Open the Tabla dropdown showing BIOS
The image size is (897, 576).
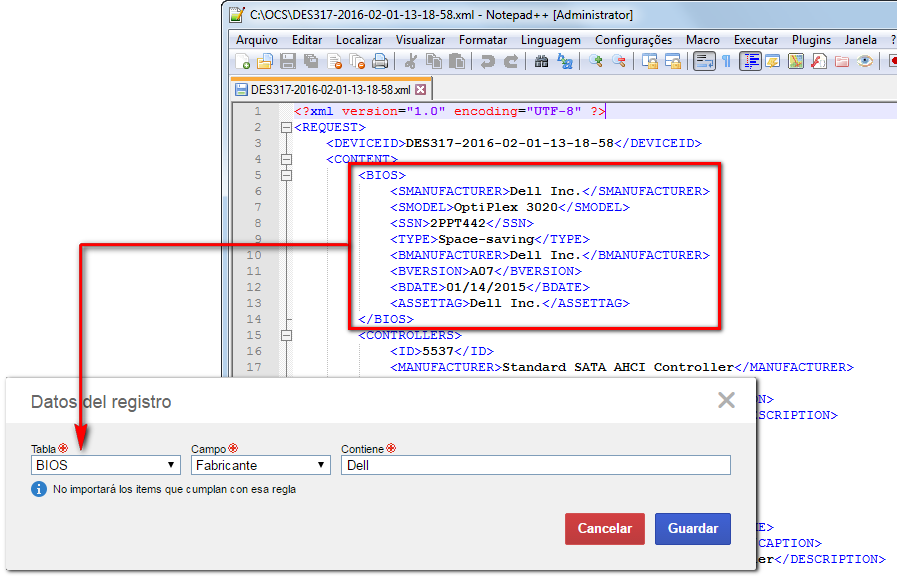click(x=106, y=465)
